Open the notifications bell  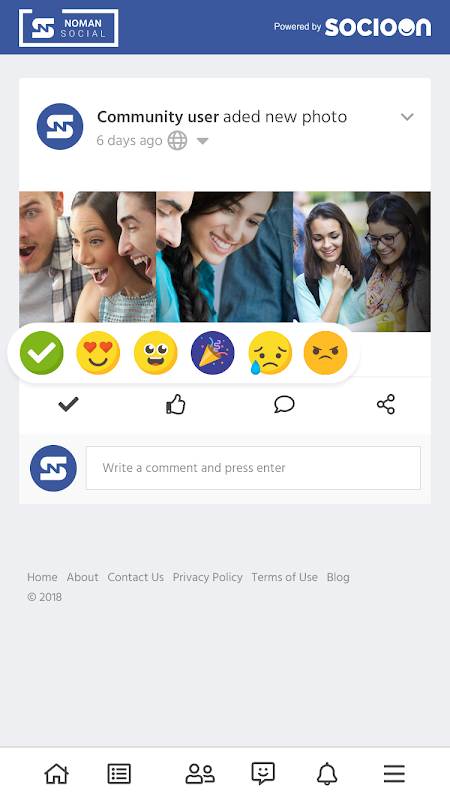(x=327, y=774)
